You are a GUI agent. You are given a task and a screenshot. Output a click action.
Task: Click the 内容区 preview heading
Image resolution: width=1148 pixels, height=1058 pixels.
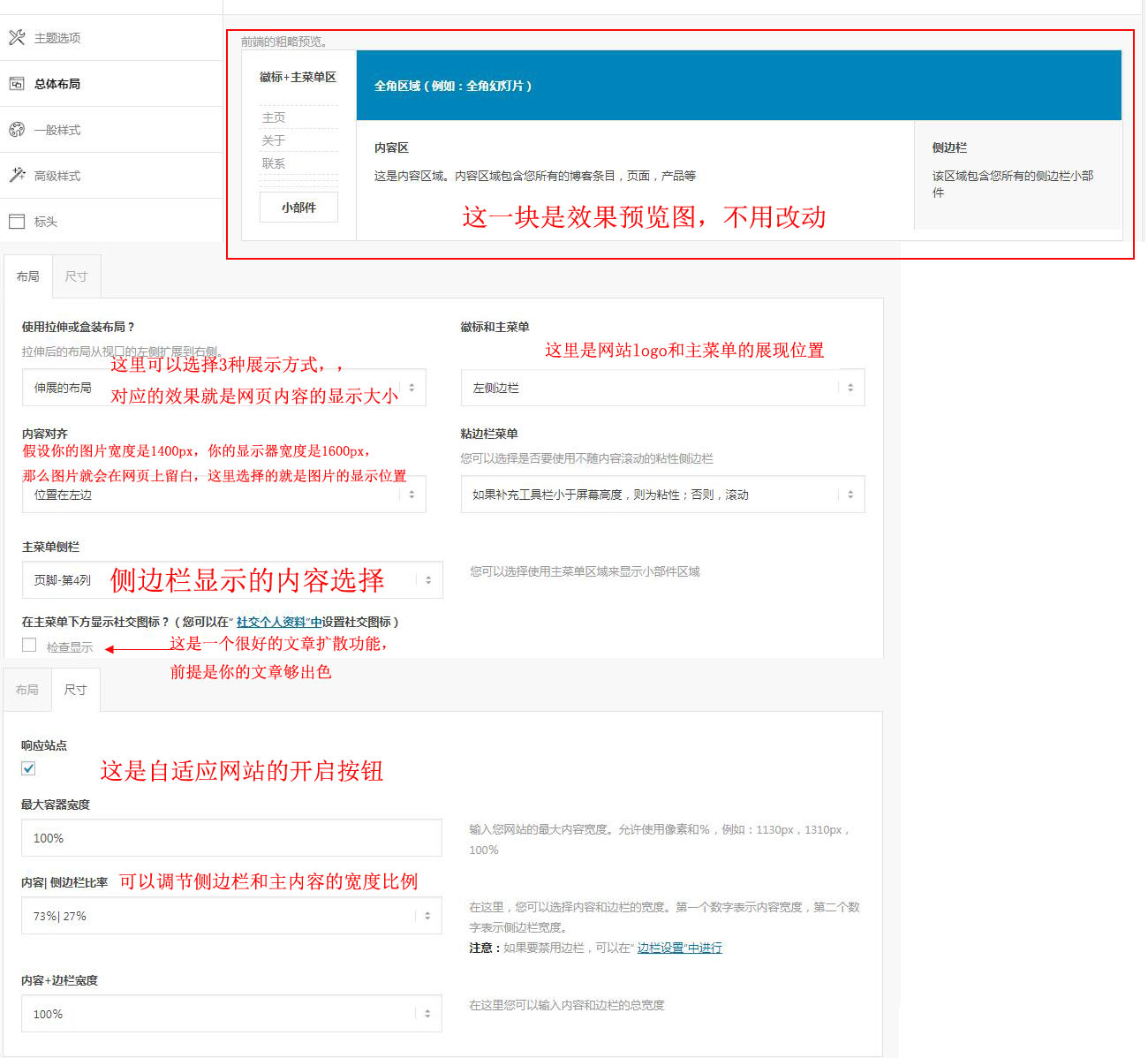click(x=391, y=147)
